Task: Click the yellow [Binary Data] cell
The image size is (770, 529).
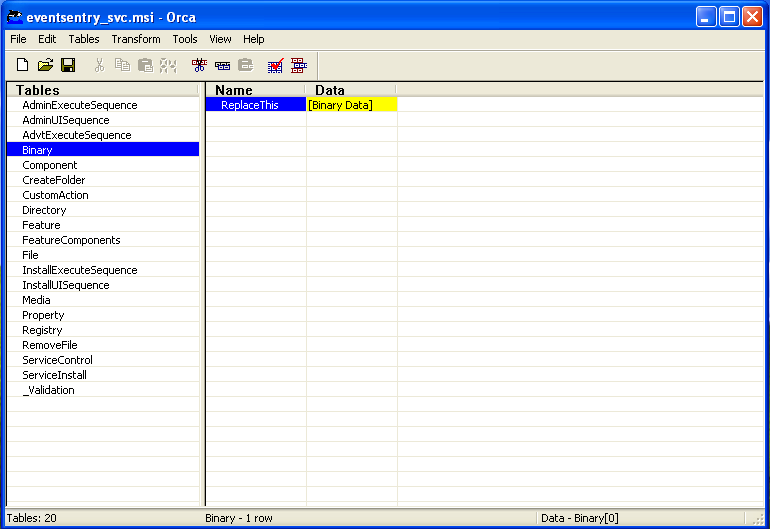Action: coord(352,105)
